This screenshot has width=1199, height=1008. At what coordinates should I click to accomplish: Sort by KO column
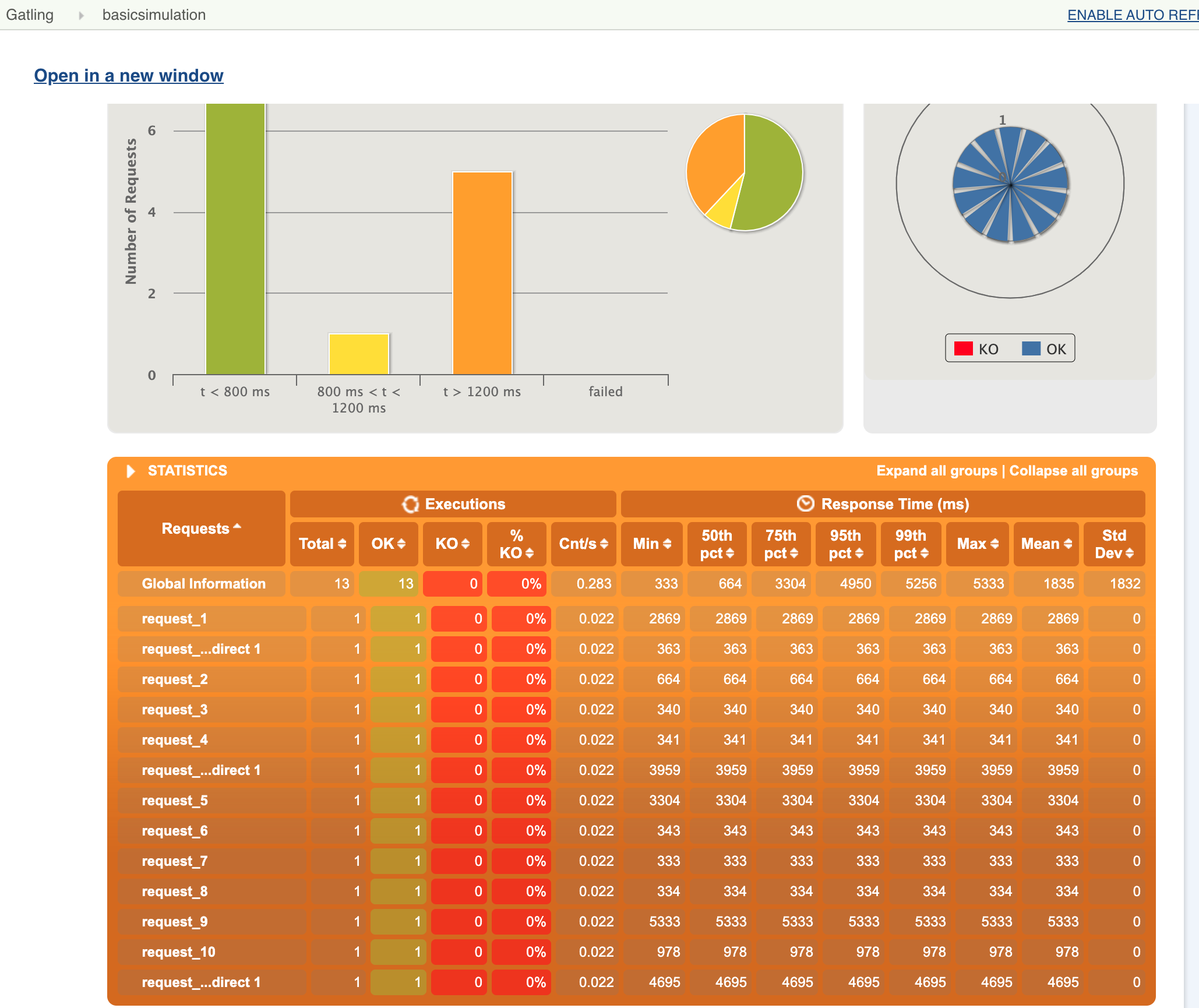(452, 544)
